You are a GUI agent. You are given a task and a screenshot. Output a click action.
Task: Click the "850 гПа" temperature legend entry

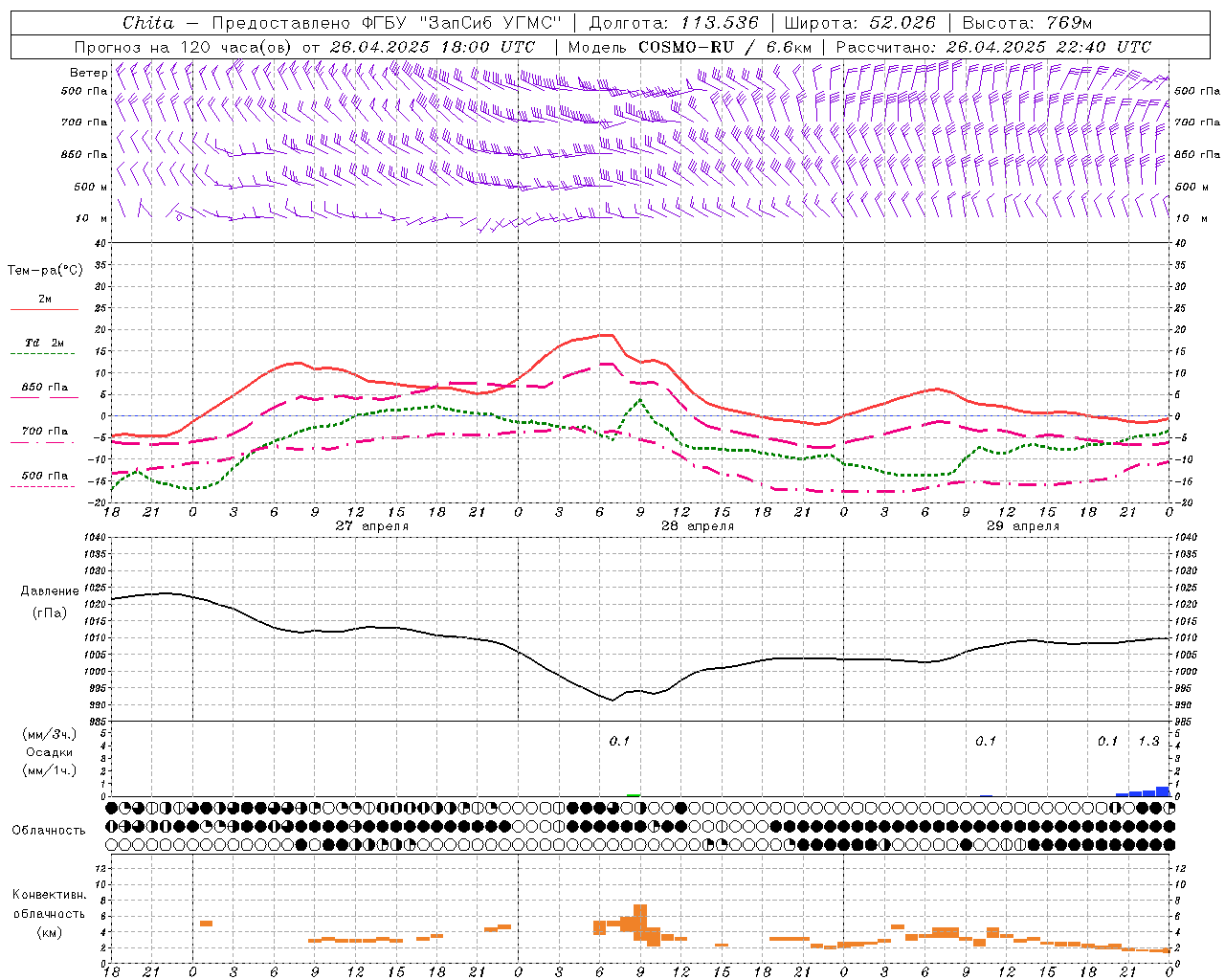pyautogui.click(x=45, y=388)
